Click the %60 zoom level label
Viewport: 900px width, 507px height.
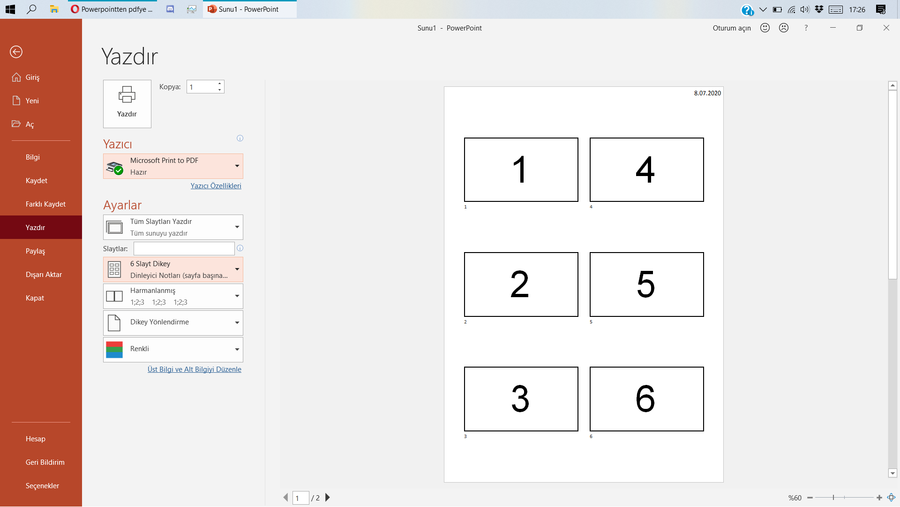tap(795, 498)
